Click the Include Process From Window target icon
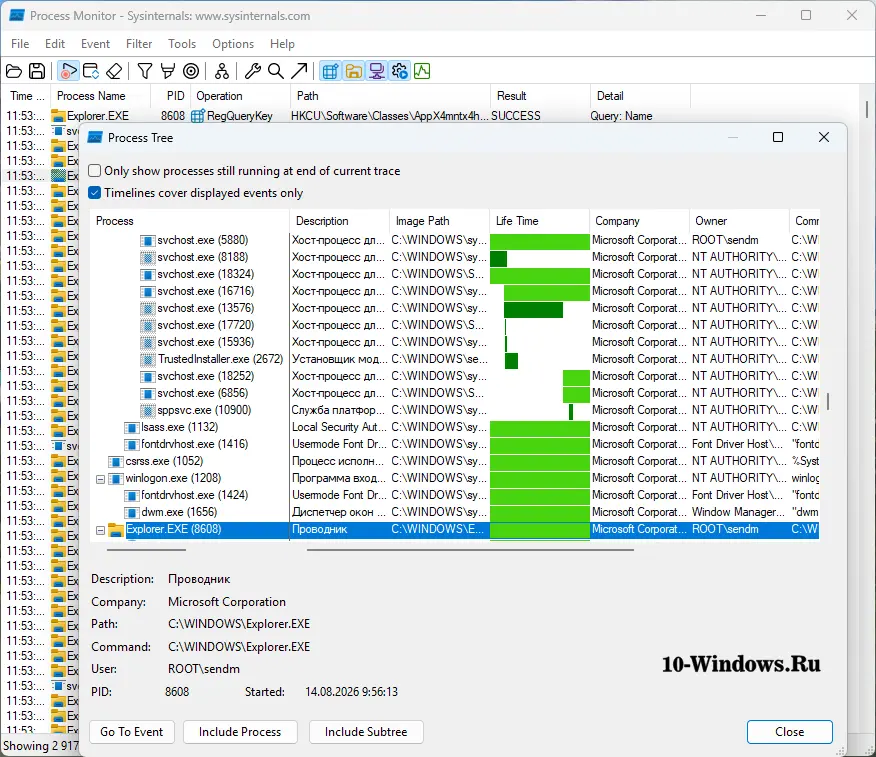 pyautogui.click(x=191, y=71)
